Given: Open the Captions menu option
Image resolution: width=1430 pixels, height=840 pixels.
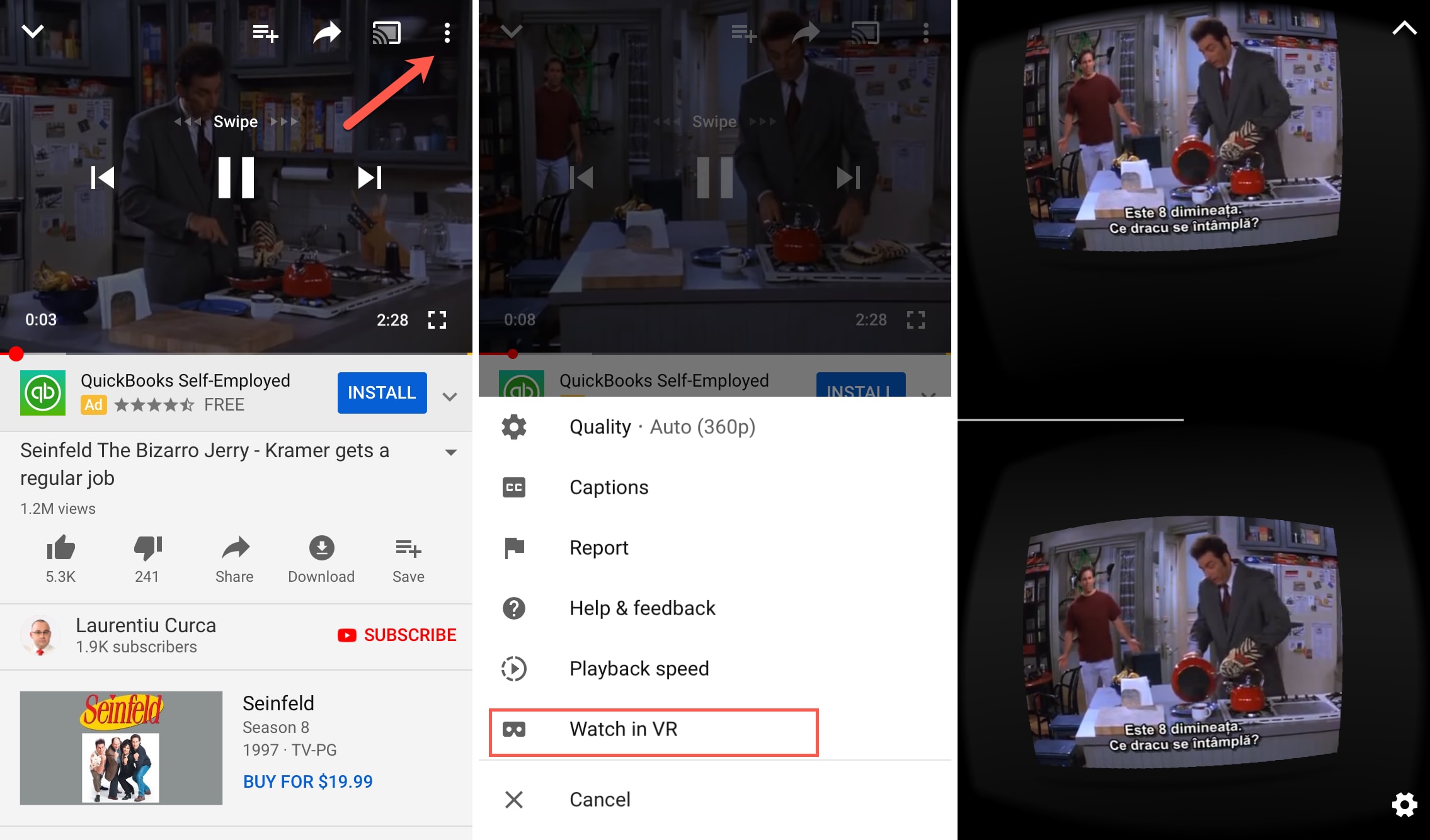Looking at the screenshot, I should point(715,487).
